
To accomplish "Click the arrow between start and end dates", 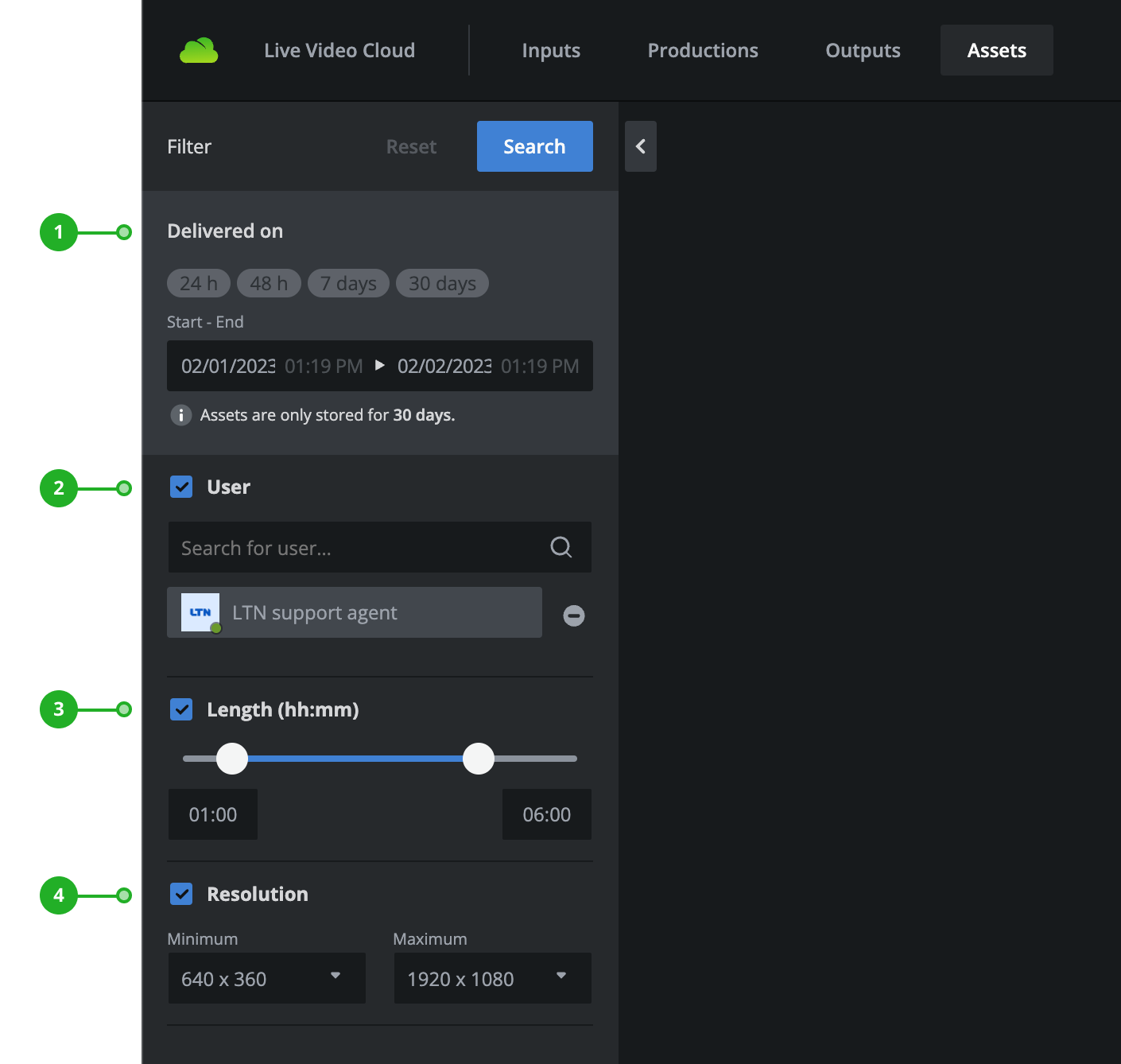I will (x=380, y=366).
